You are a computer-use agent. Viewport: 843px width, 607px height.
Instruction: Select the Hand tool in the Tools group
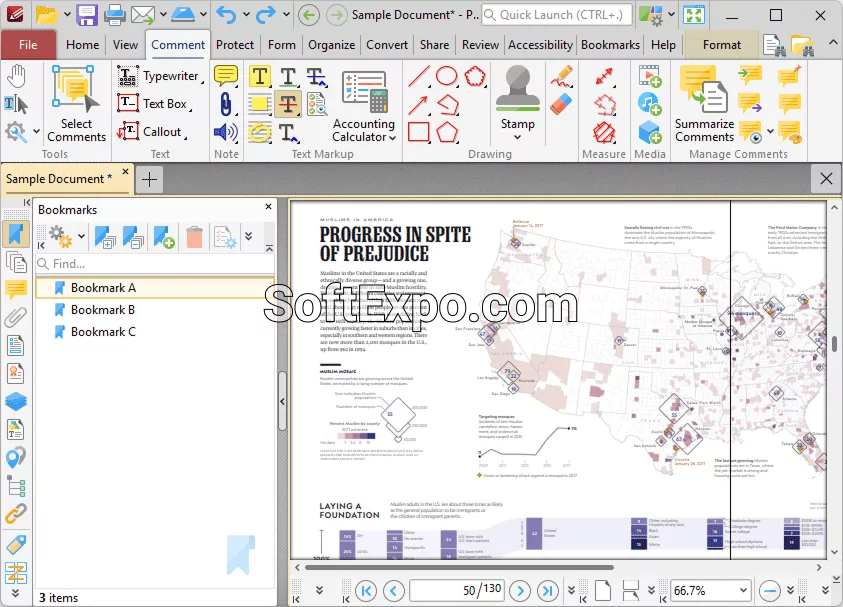[16, 76]
